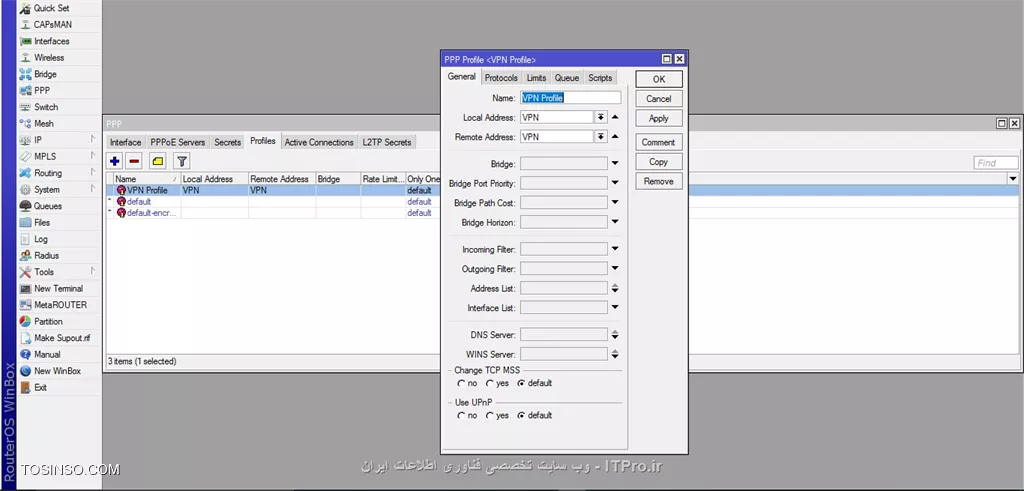Select 'default' for Change TCP MSS
This screenshot has width=1024, height=491.
pyautogui.click(x=520, y=383)
